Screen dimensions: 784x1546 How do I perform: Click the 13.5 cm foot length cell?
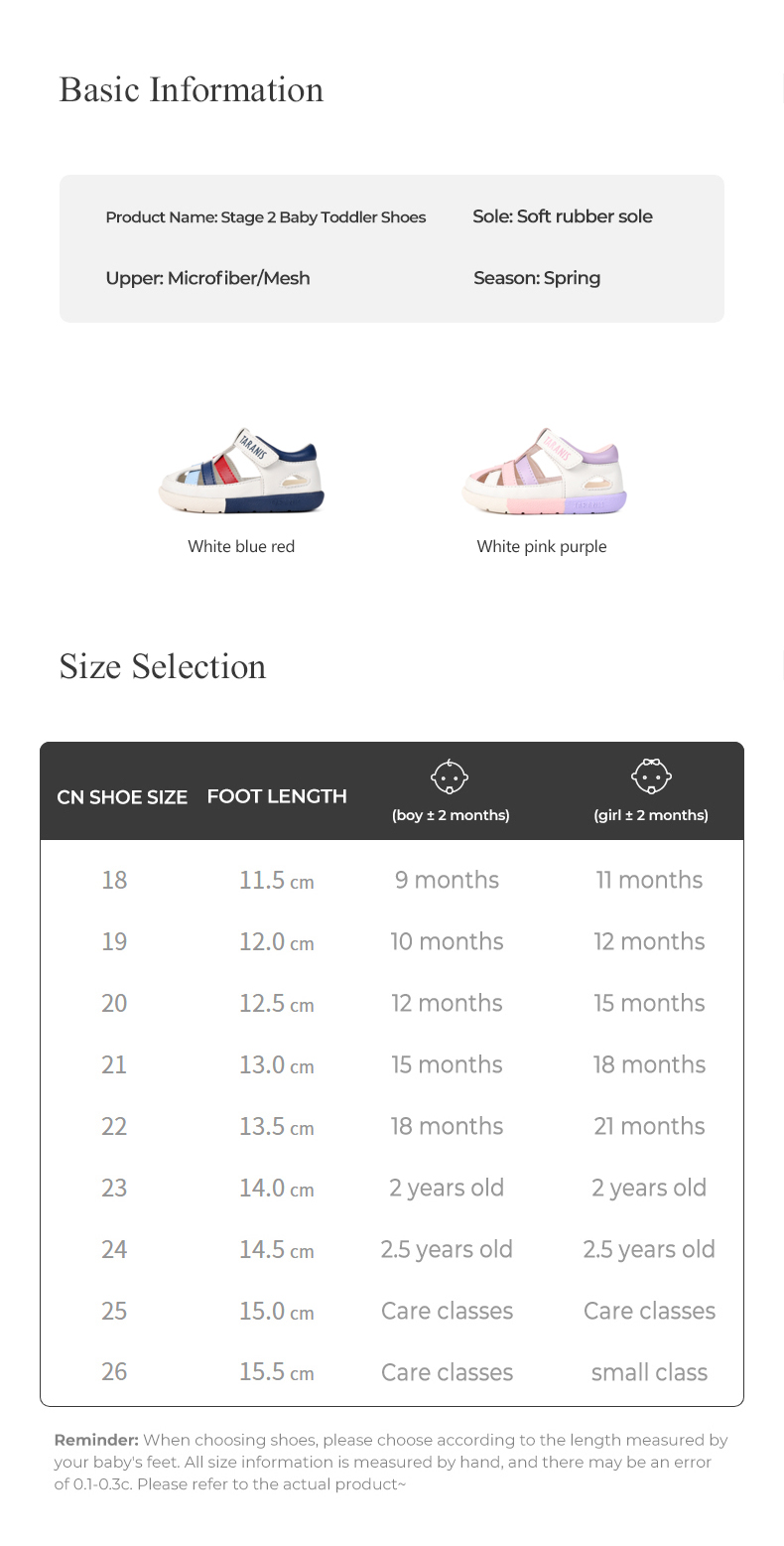click(x=276, y=1126)
